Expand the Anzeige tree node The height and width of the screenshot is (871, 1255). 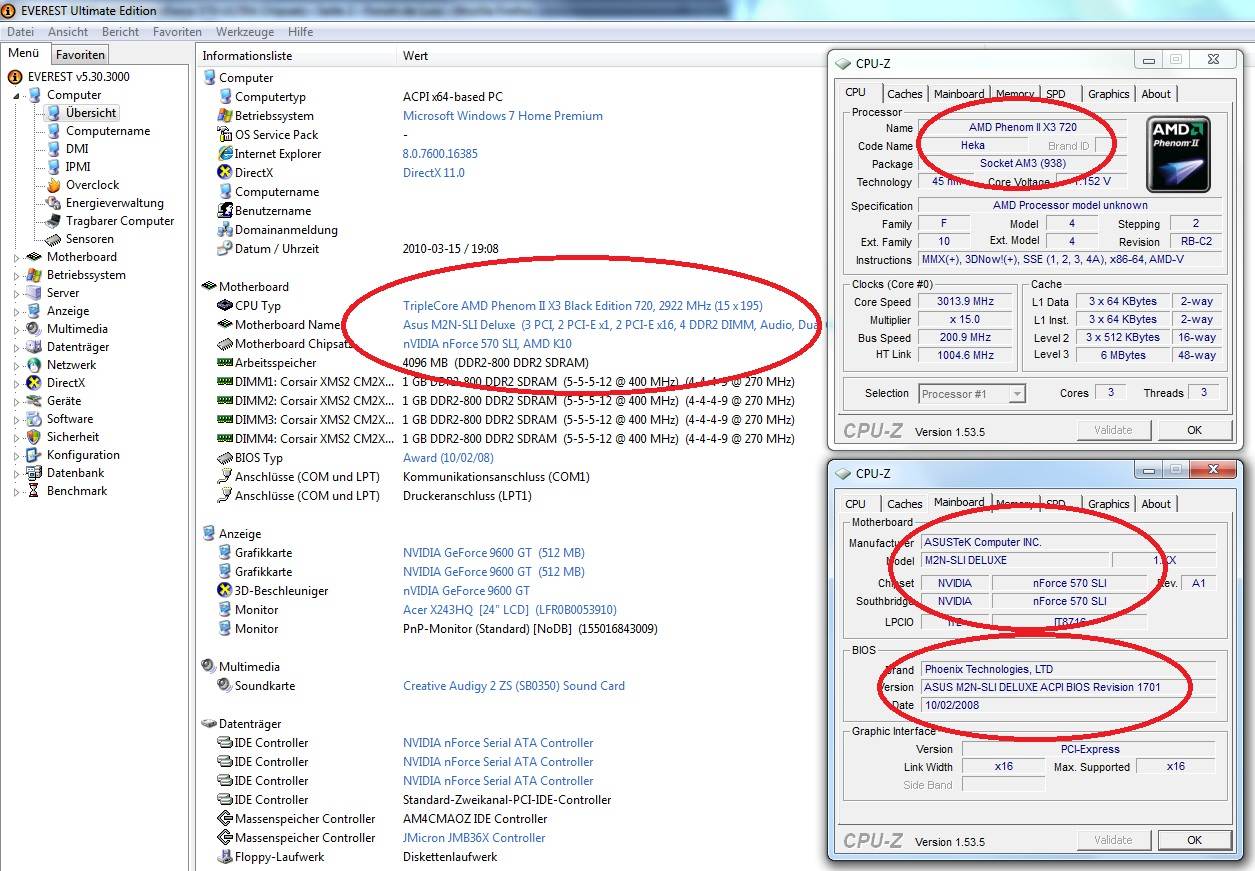pos(17,311)
